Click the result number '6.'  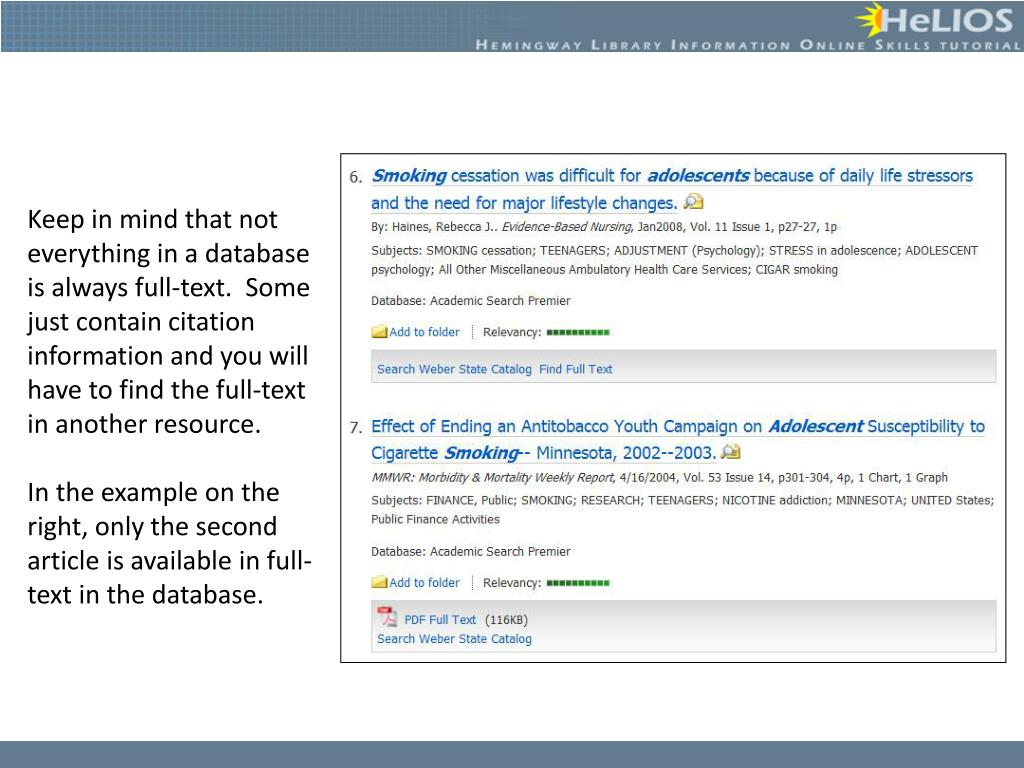coord(355,177)
